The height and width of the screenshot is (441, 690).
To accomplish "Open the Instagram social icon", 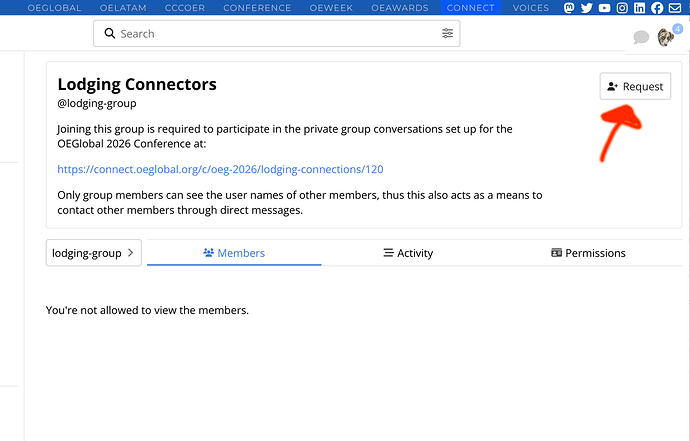I will point(622,7).
